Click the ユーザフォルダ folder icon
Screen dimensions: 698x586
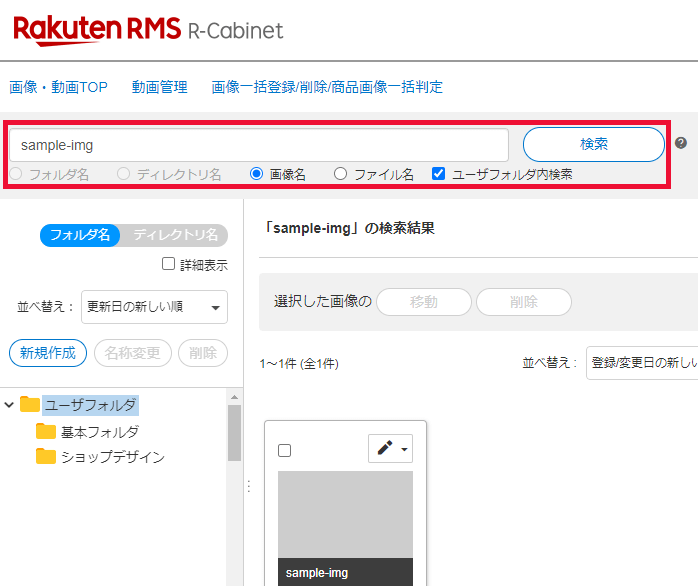click(30, 405)
